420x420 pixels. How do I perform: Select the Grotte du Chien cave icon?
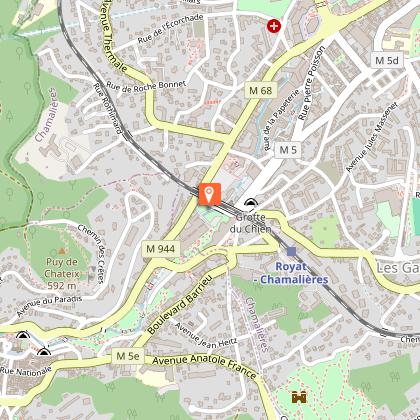[251, 202]
